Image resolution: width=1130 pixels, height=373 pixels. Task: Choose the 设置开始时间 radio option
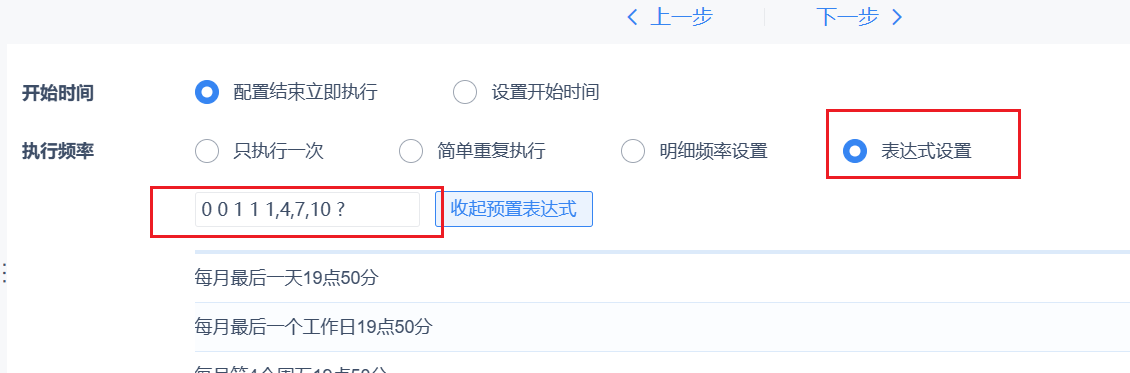[x=465, y=92]
